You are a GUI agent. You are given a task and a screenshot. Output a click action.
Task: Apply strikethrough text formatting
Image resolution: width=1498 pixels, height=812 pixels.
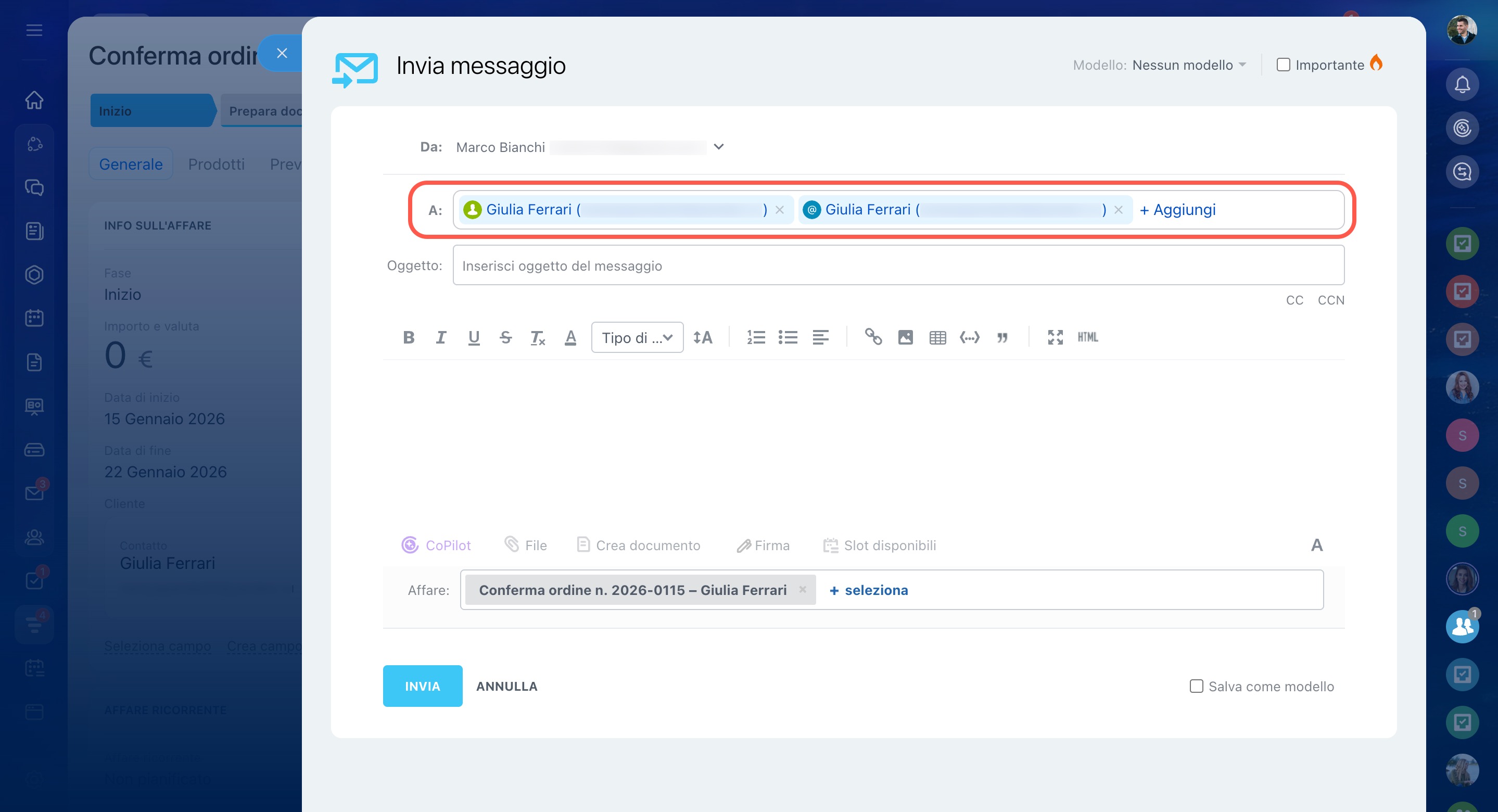click(x=505, y=337)
